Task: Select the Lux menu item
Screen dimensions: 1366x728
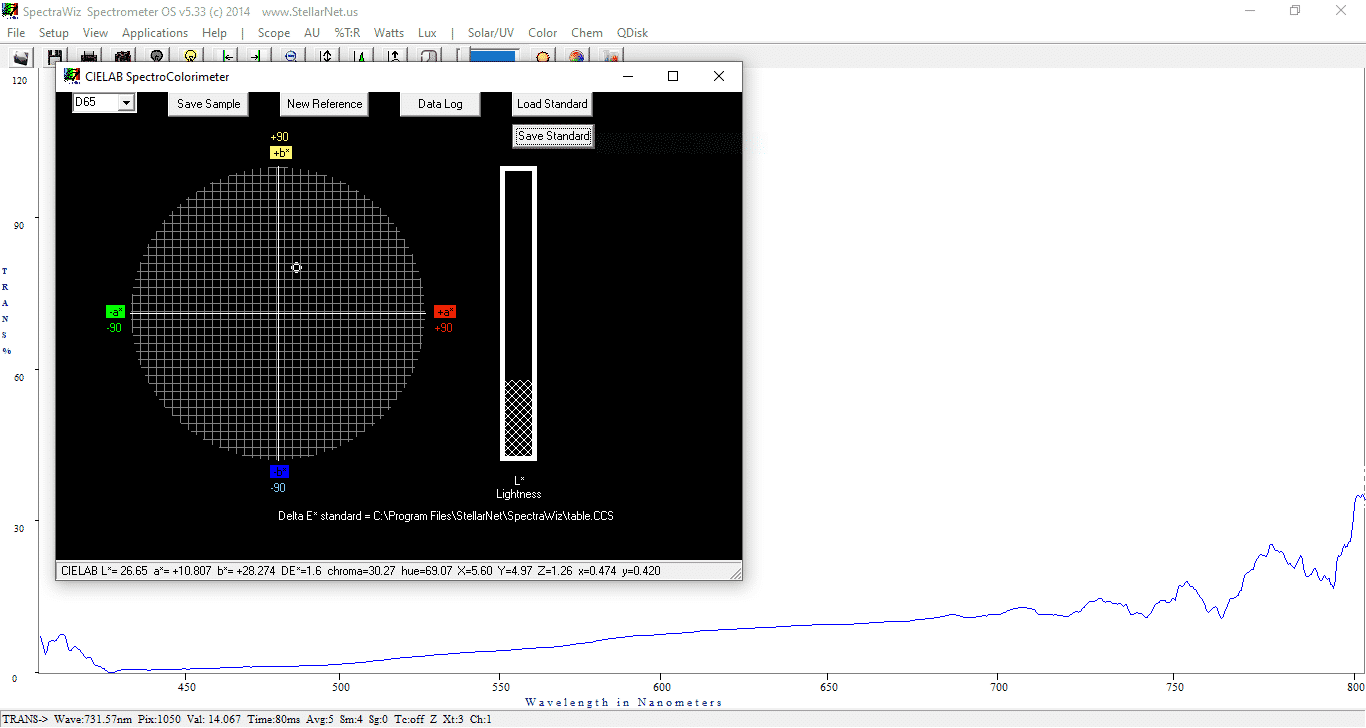Action: [427, 33]
